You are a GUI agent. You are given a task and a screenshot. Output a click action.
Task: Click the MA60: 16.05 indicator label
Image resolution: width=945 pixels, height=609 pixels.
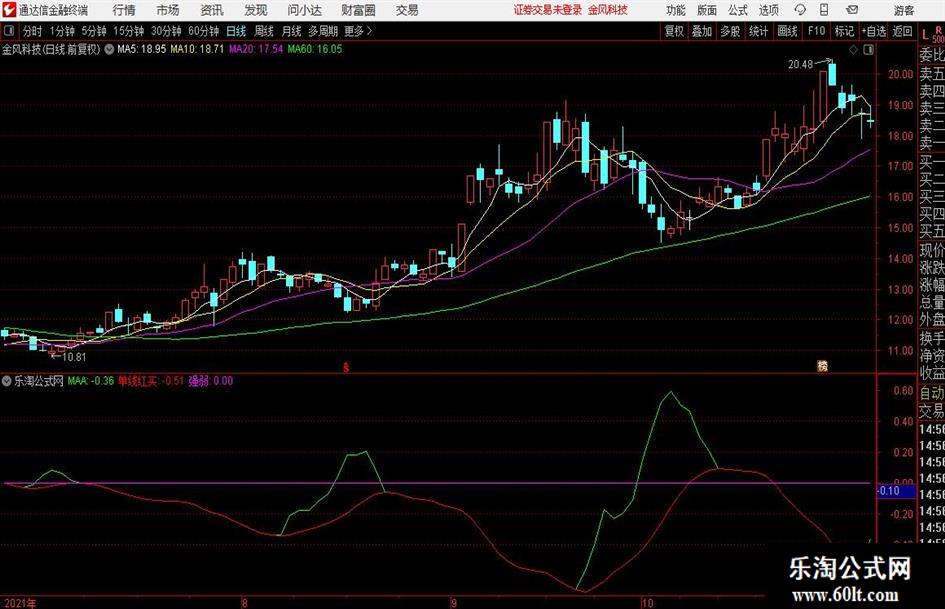[x=315, y=49]
